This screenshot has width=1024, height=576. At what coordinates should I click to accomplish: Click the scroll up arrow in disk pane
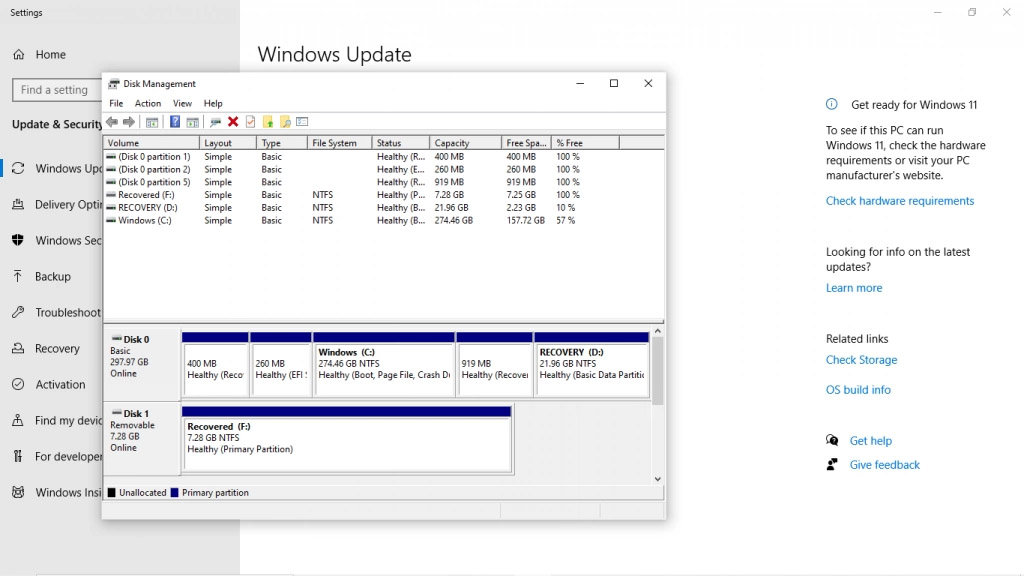tap(658, 331)
